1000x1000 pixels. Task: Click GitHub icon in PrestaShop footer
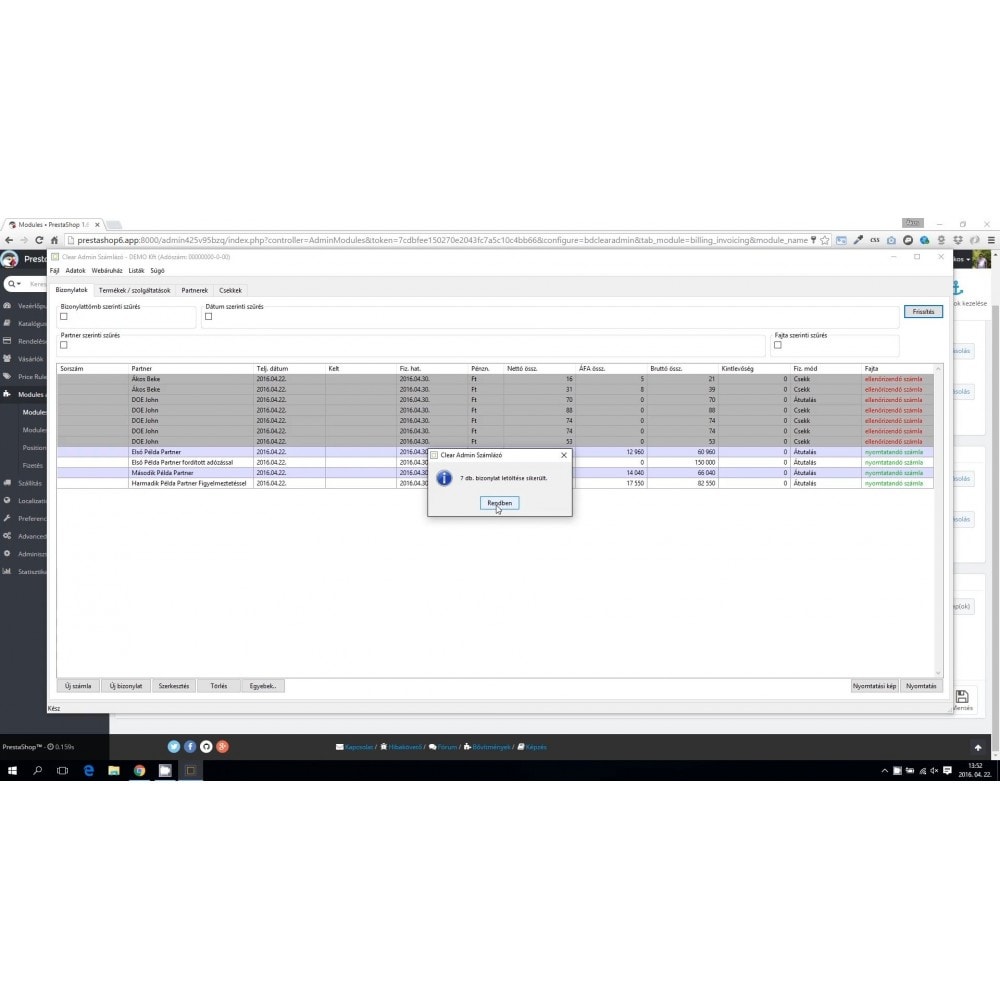pyautogui.click(x=206, y=747)
